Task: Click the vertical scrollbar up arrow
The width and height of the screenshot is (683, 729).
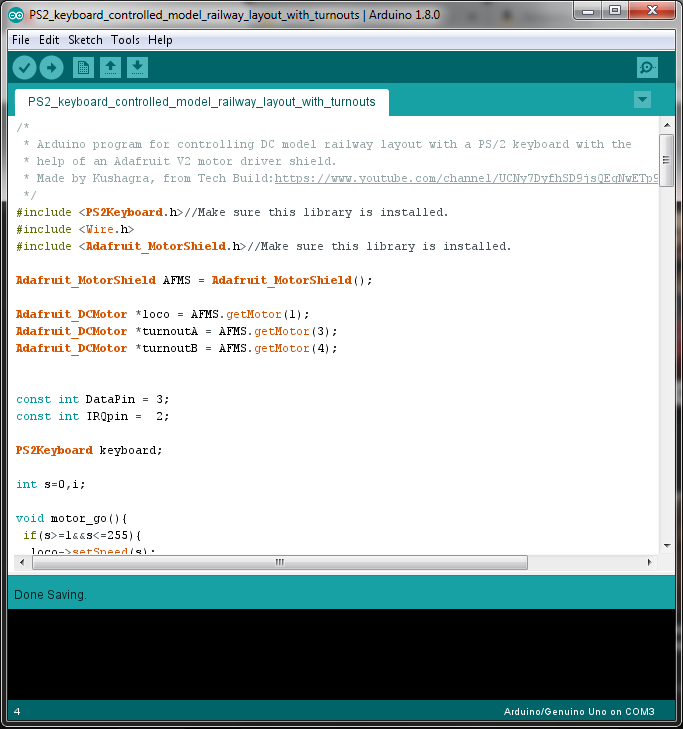Action: click(667, 125)
